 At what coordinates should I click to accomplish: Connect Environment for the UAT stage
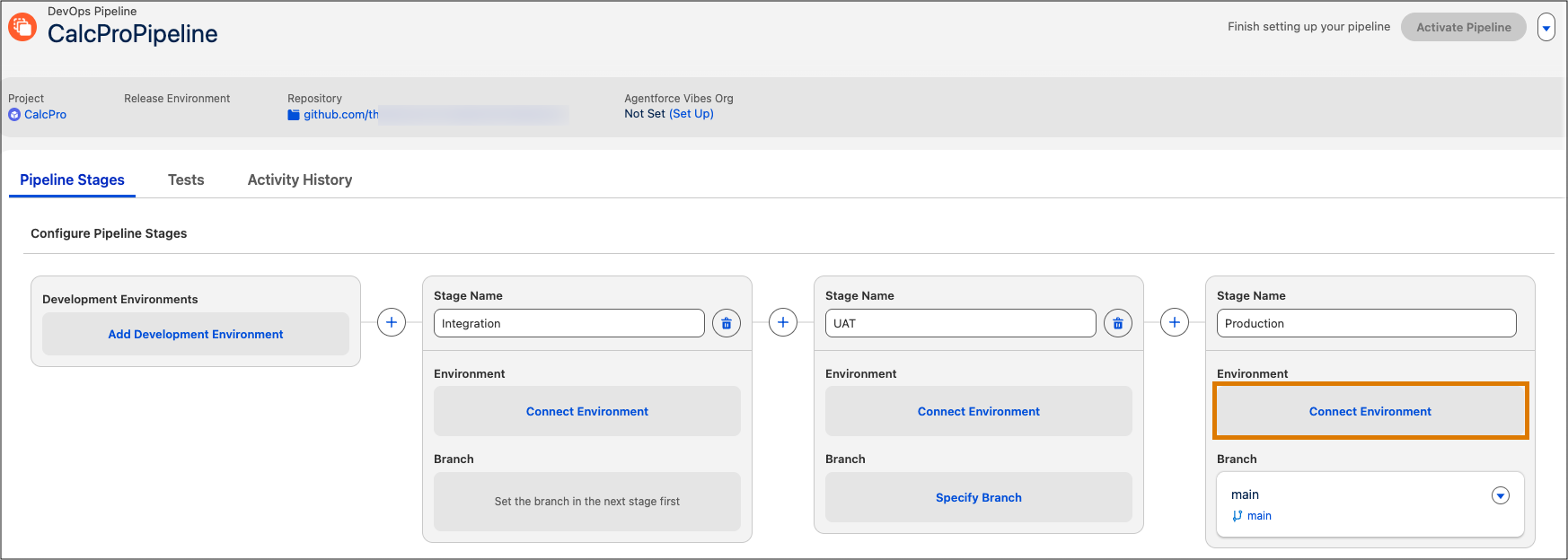click(979, 411)
